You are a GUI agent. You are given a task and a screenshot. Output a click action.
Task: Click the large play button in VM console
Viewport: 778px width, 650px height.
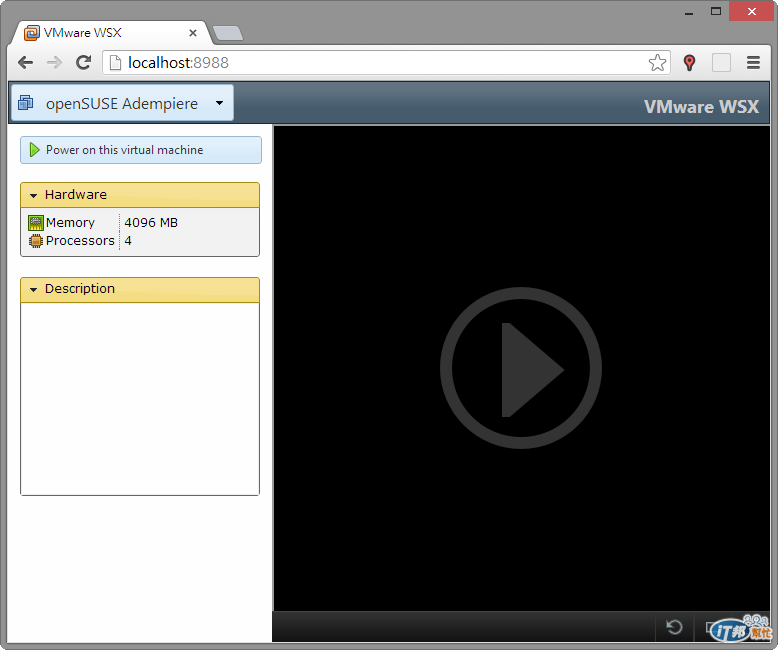(520, 368)
